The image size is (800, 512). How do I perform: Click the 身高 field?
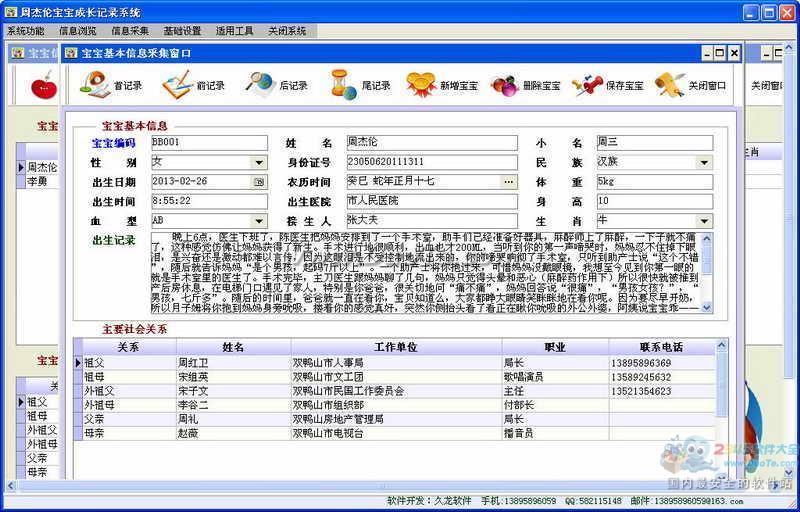pos(655,201)
